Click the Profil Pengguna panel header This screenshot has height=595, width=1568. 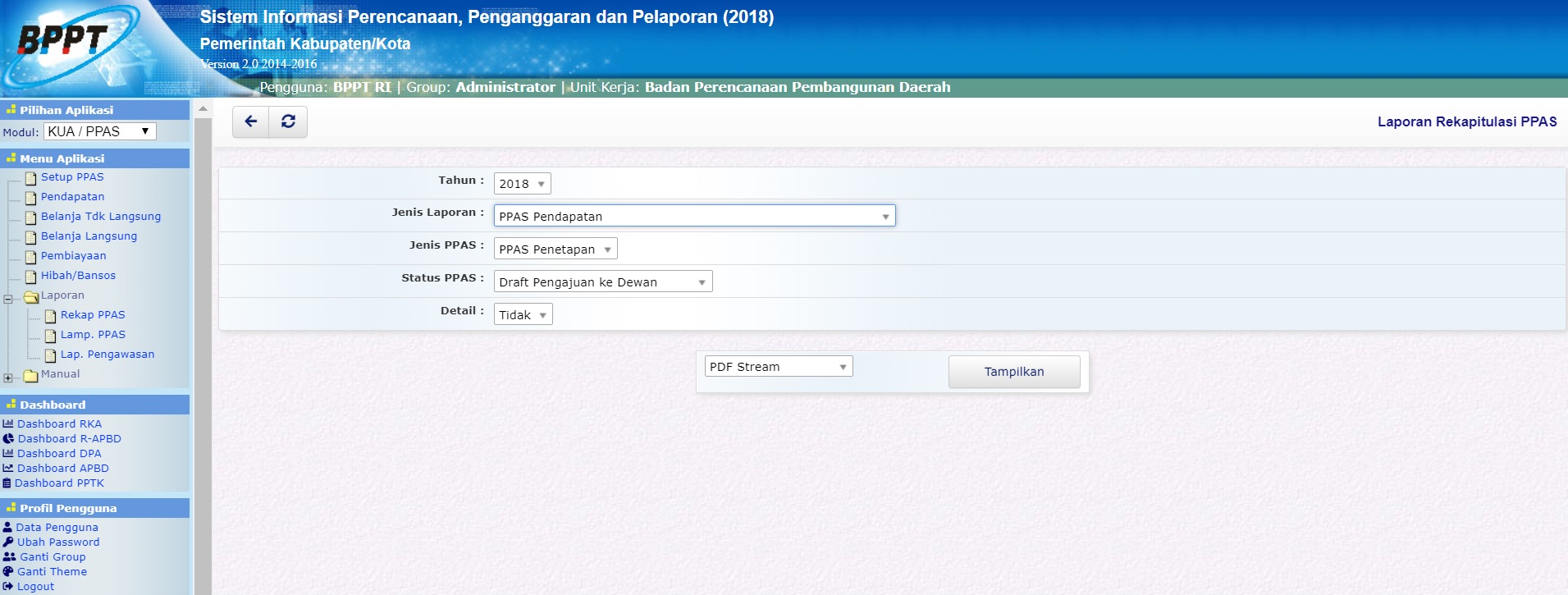[95, 508]
